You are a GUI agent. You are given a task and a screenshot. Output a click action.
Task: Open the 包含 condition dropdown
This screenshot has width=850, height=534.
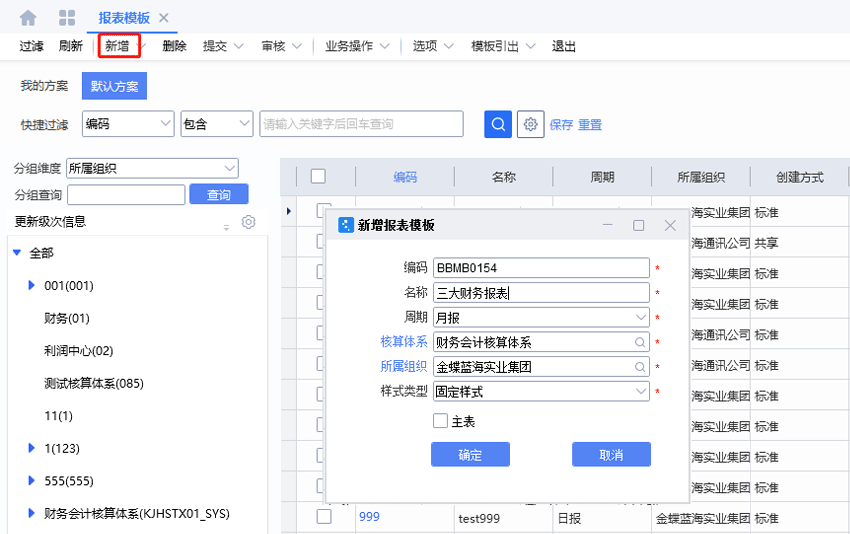click(x=217, y=124)
